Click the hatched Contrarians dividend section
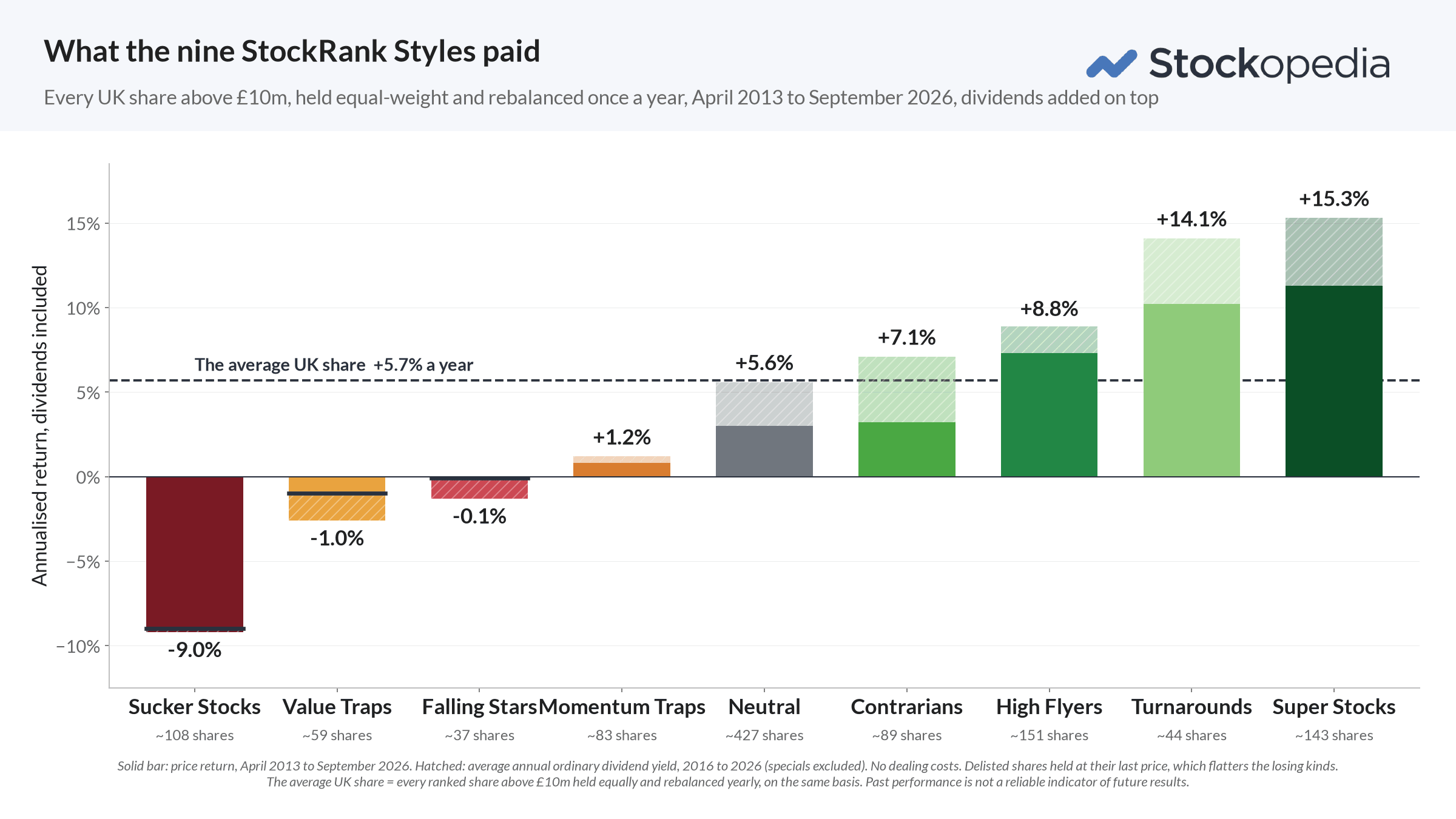Image resolution: width=1456 pixels, height=819 pixels. [907, 389]
